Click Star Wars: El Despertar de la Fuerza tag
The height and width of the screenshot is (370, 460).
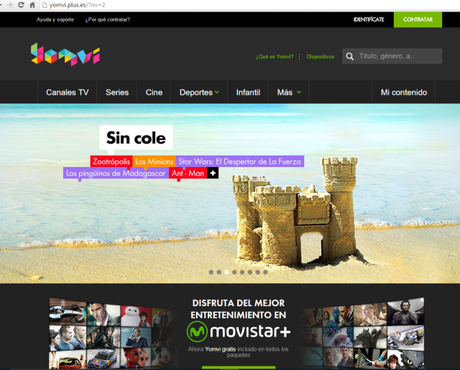(x=240, y=161)
